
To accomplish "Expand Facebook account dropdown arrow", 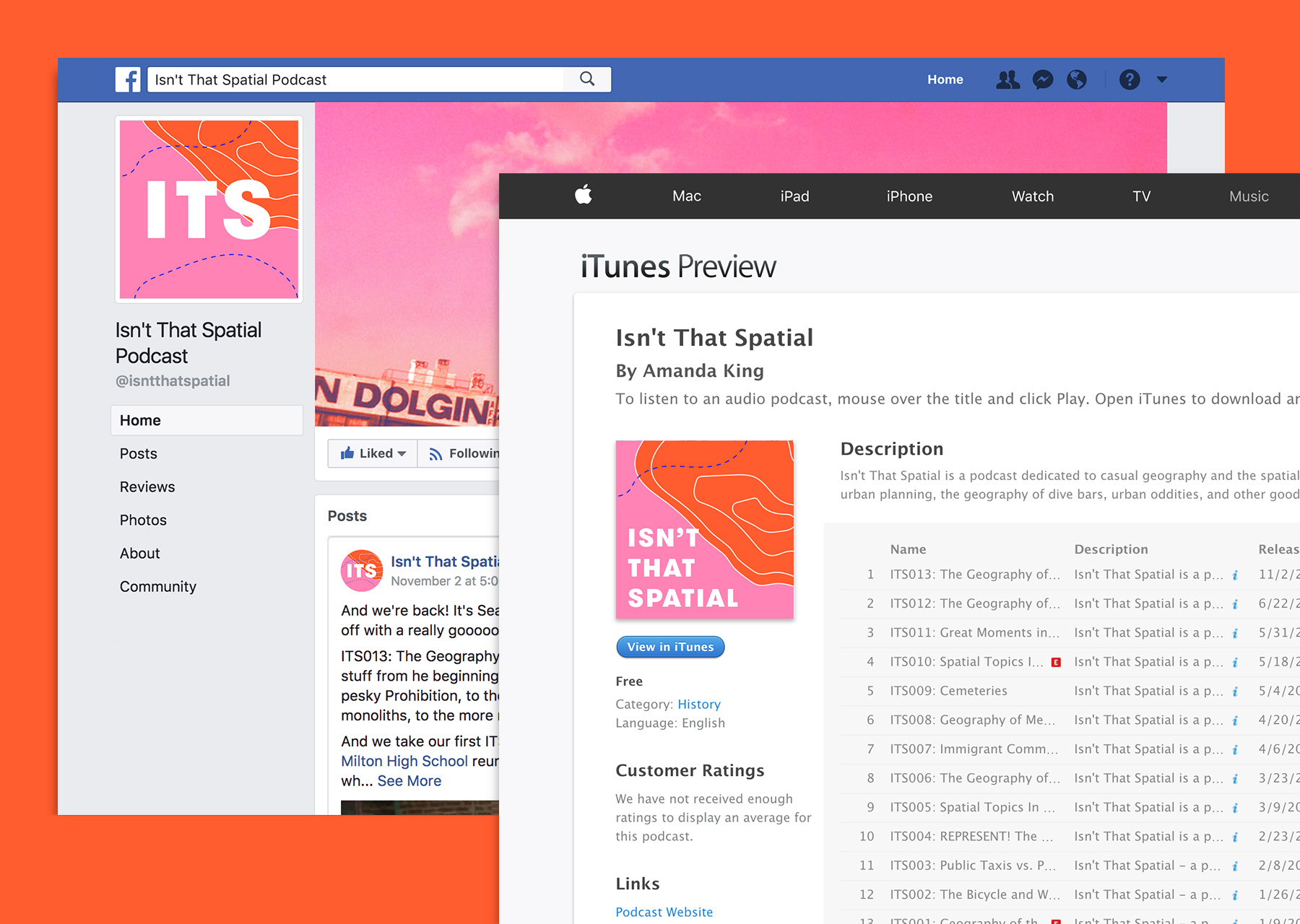I will coord(1161,79).
